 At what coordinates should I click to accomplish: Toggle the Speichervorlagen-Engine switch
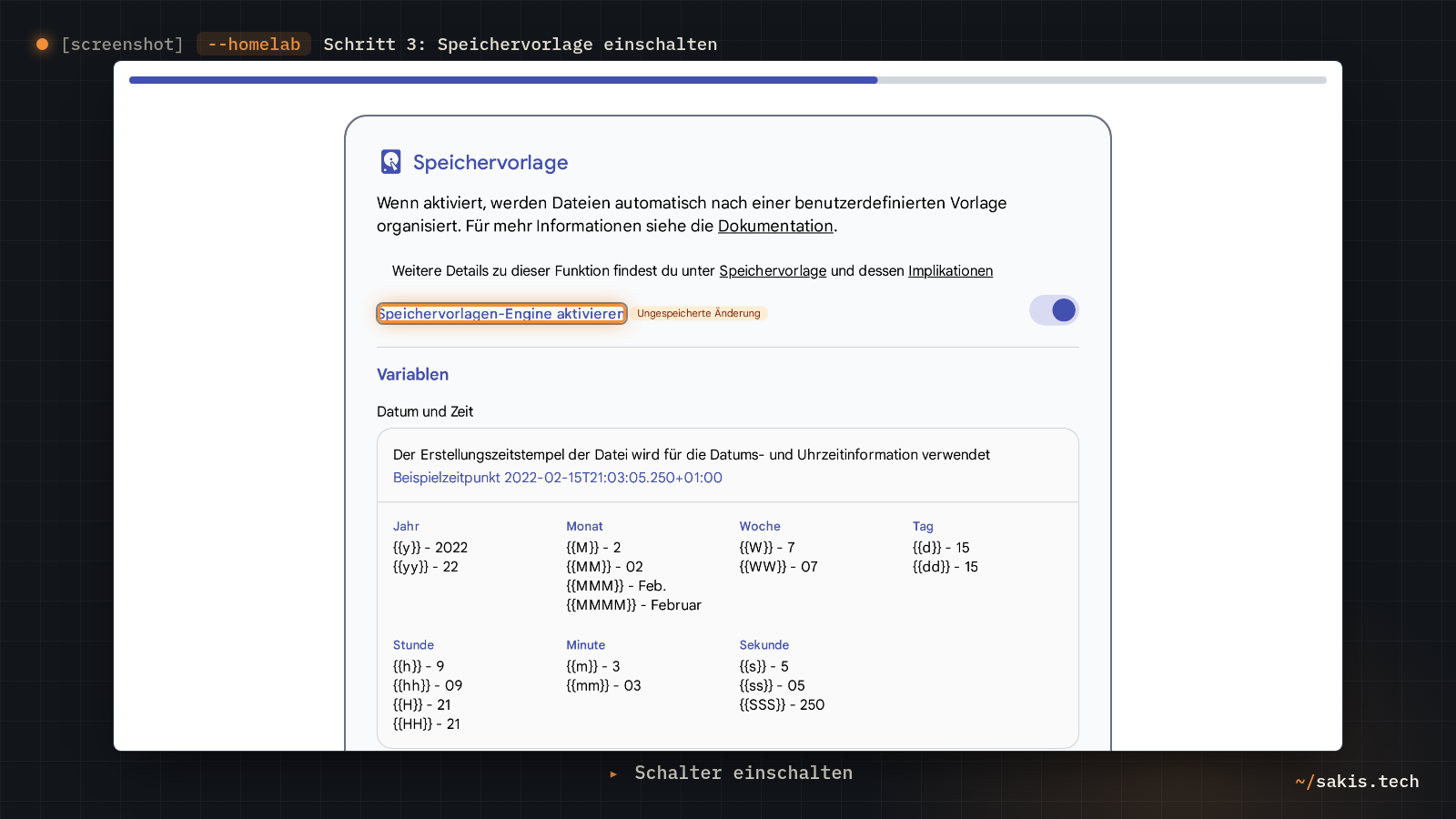(1054, 310)
